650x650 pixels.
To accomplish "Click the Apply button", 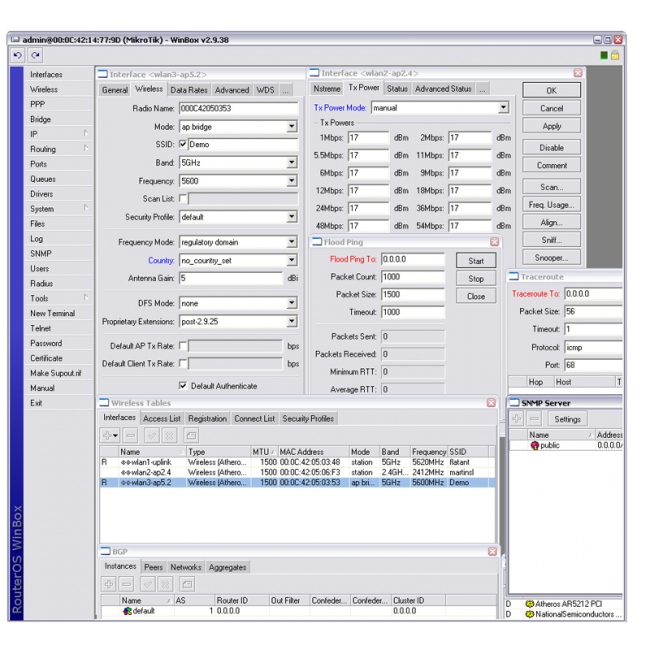I will tap(551, 126).
